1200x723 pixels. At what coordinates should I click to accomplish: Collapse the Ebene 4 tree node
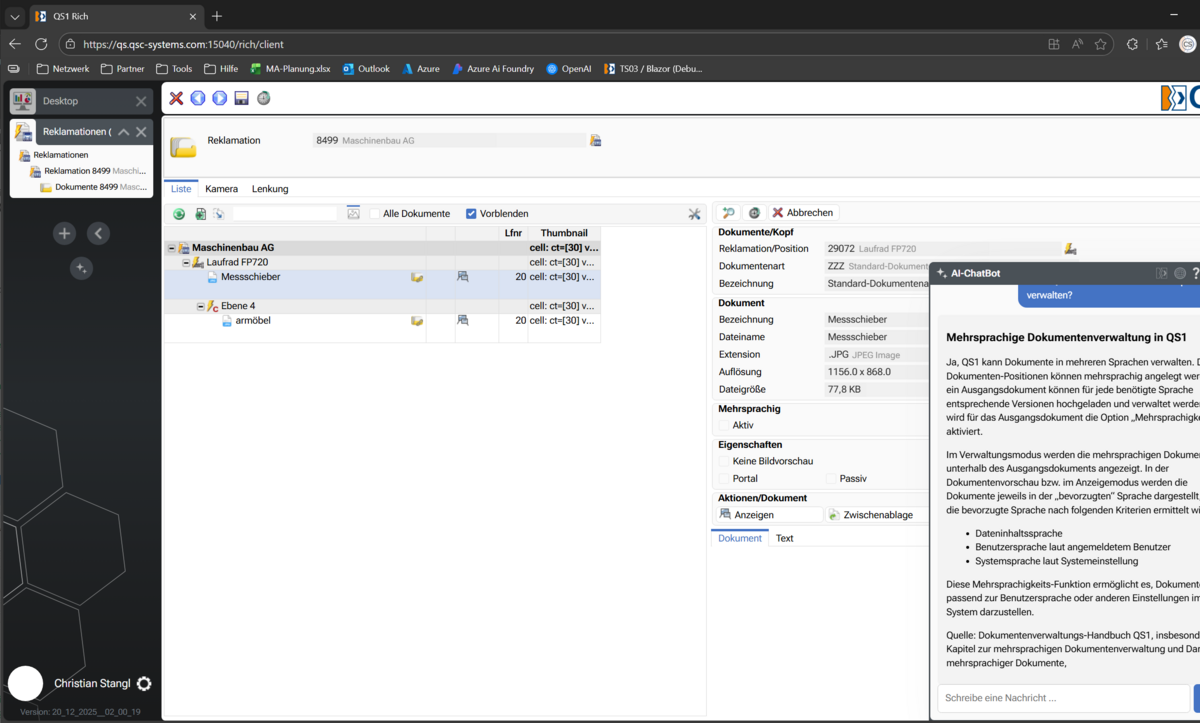tap(200, 306)
